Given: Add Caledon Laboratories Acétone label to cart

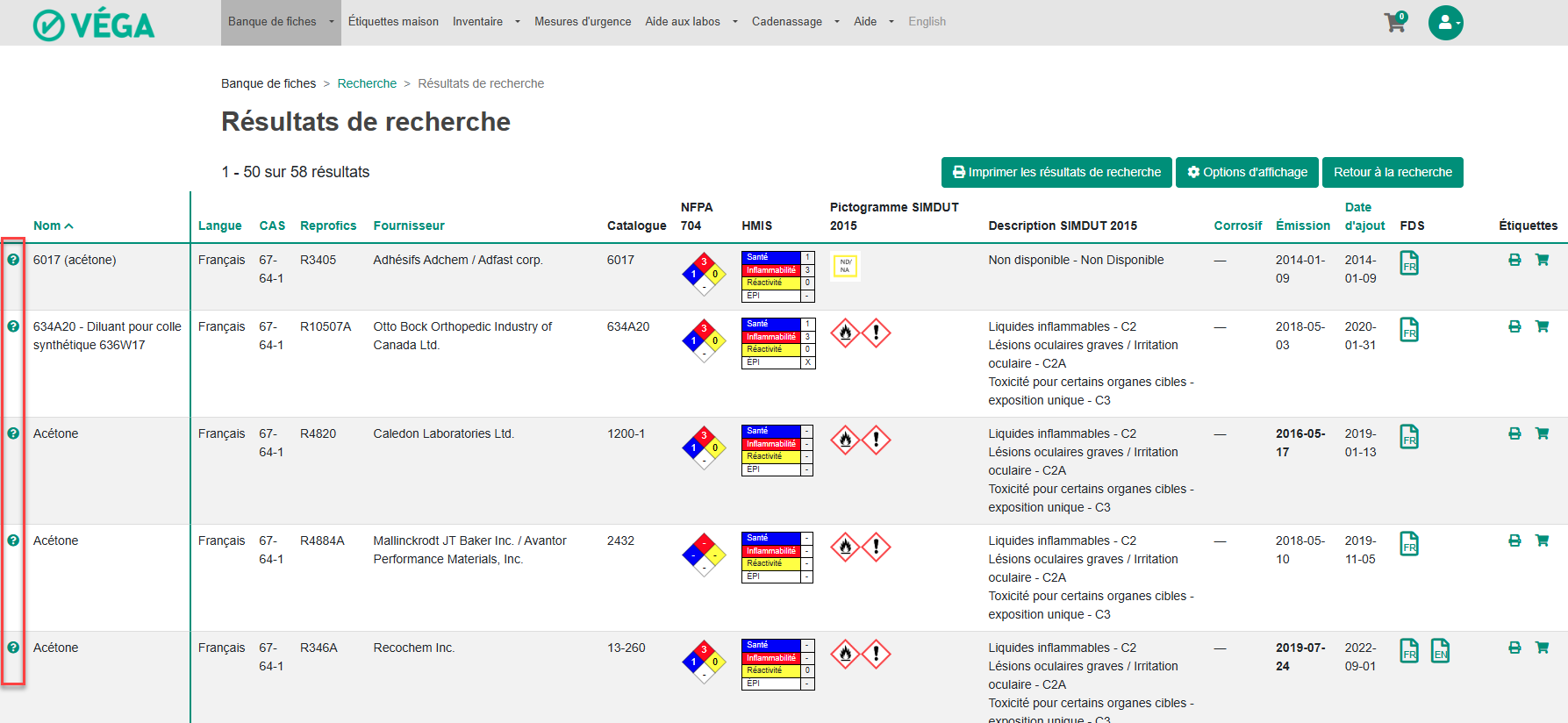Looking at the screenshot, I should click(x=1542, y=433).
